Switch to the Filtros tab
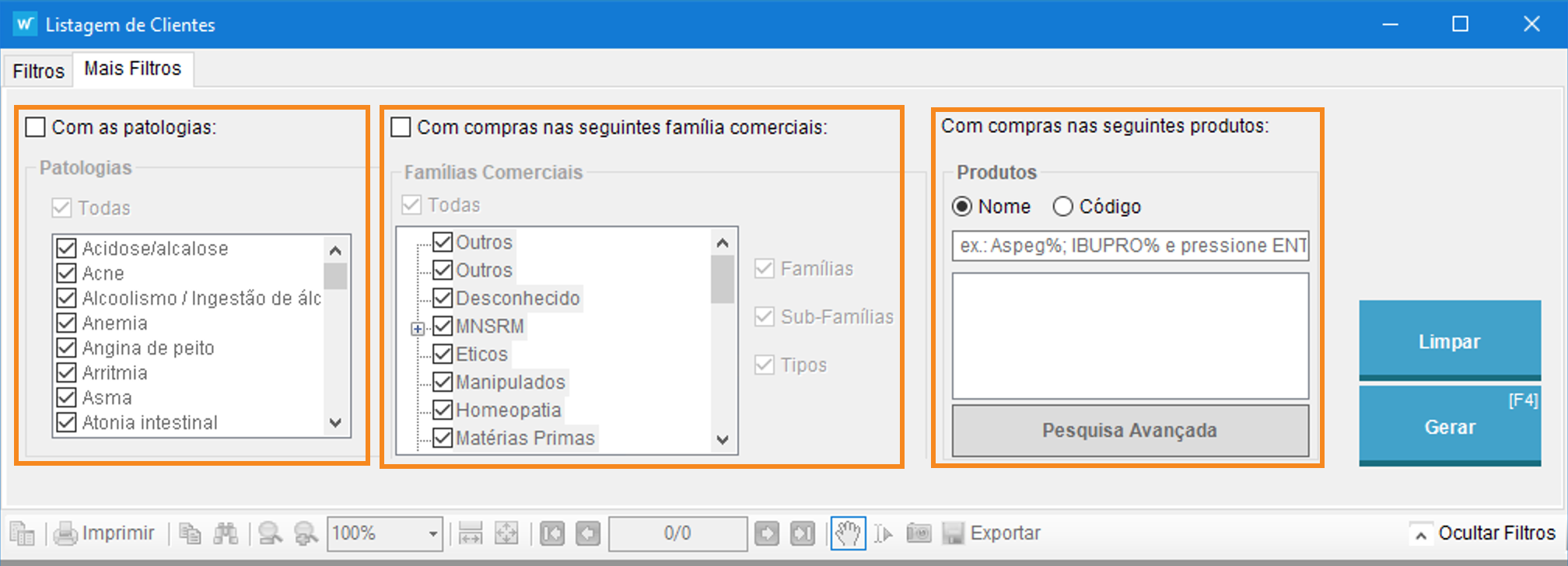This screenshot has height=566, width=1568. (x=38, y=72)
